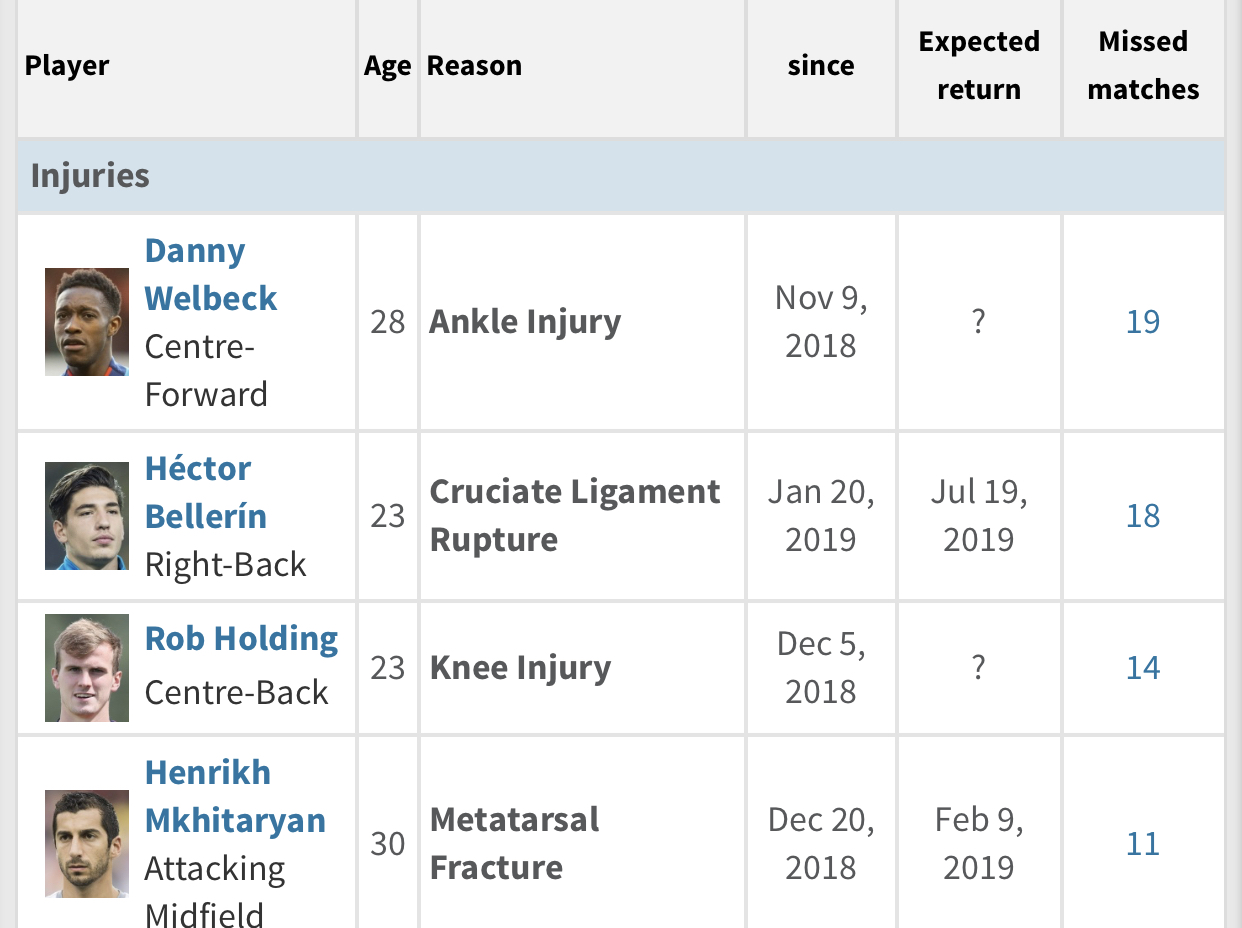Open Danny Welbeck's player profile link
Screen dimensions: 1242x928
210,274
